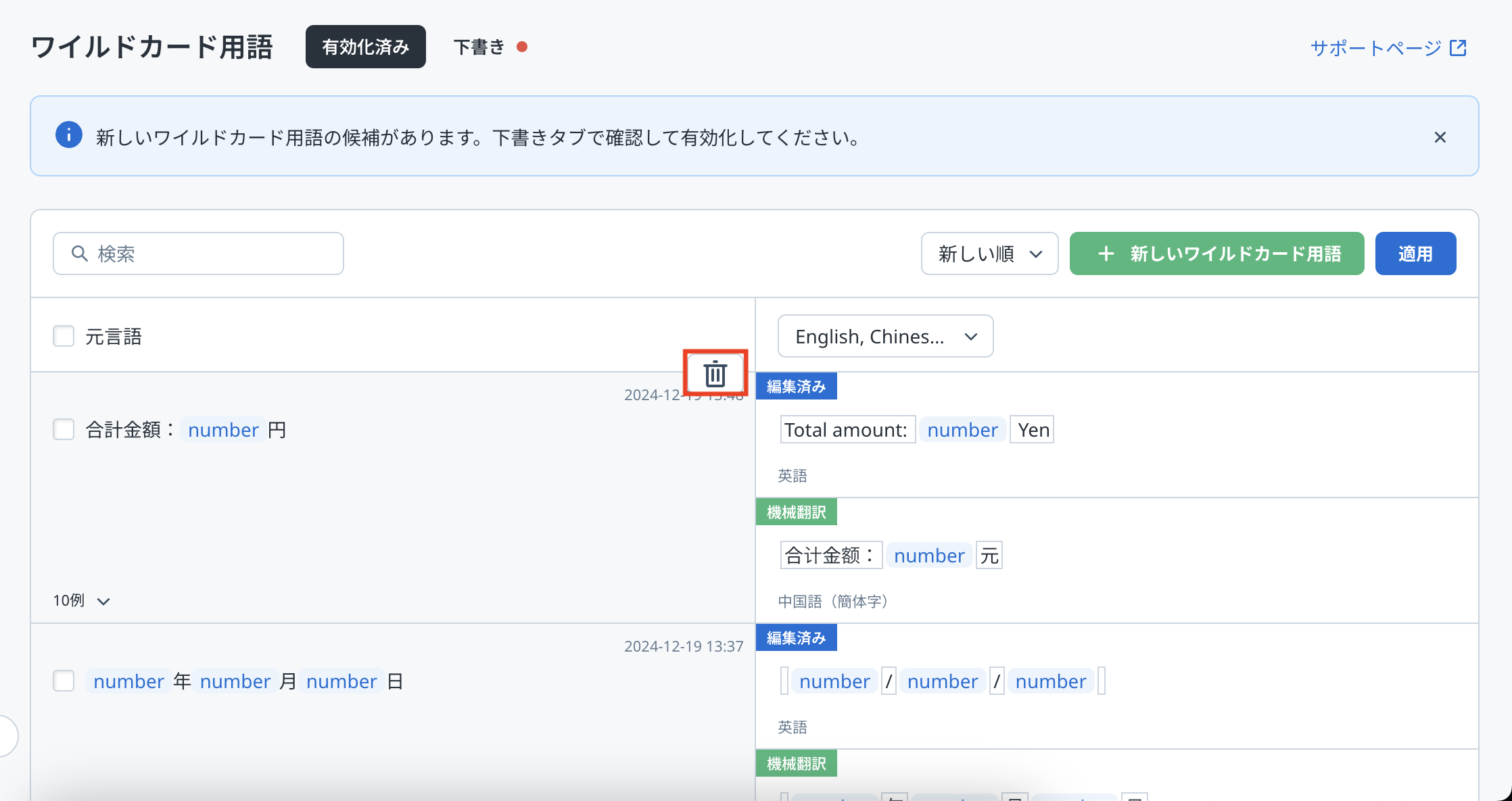Check the 合計金額 number 円 row checkbox
Viewport: 1512px width, 801px height.
64,429
